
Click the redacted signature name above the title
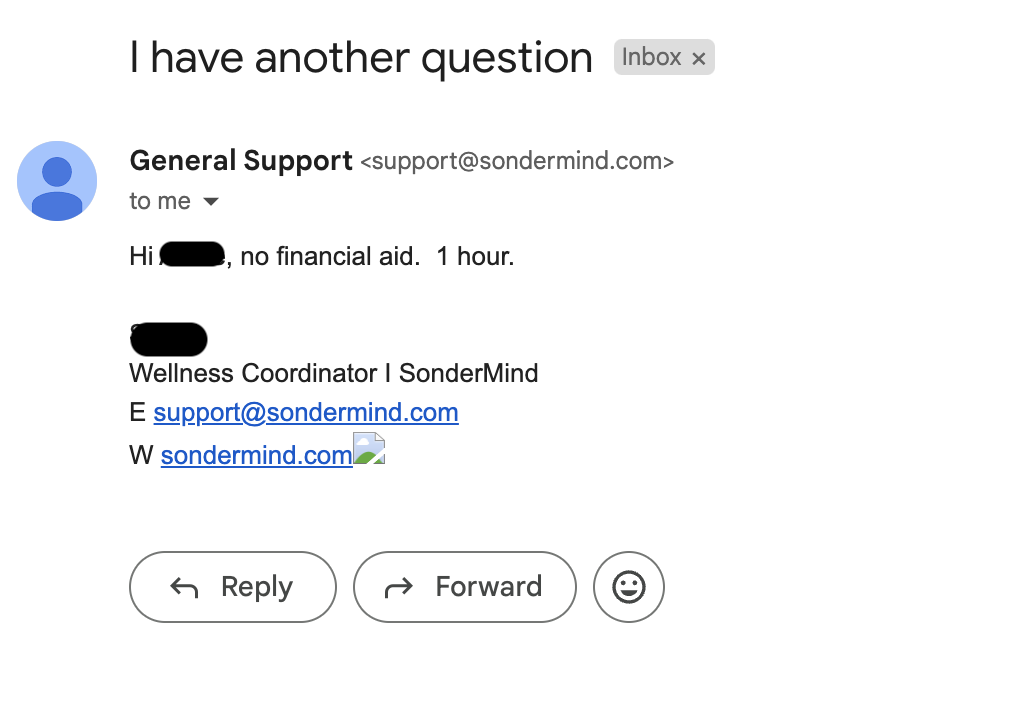(169, 340)
